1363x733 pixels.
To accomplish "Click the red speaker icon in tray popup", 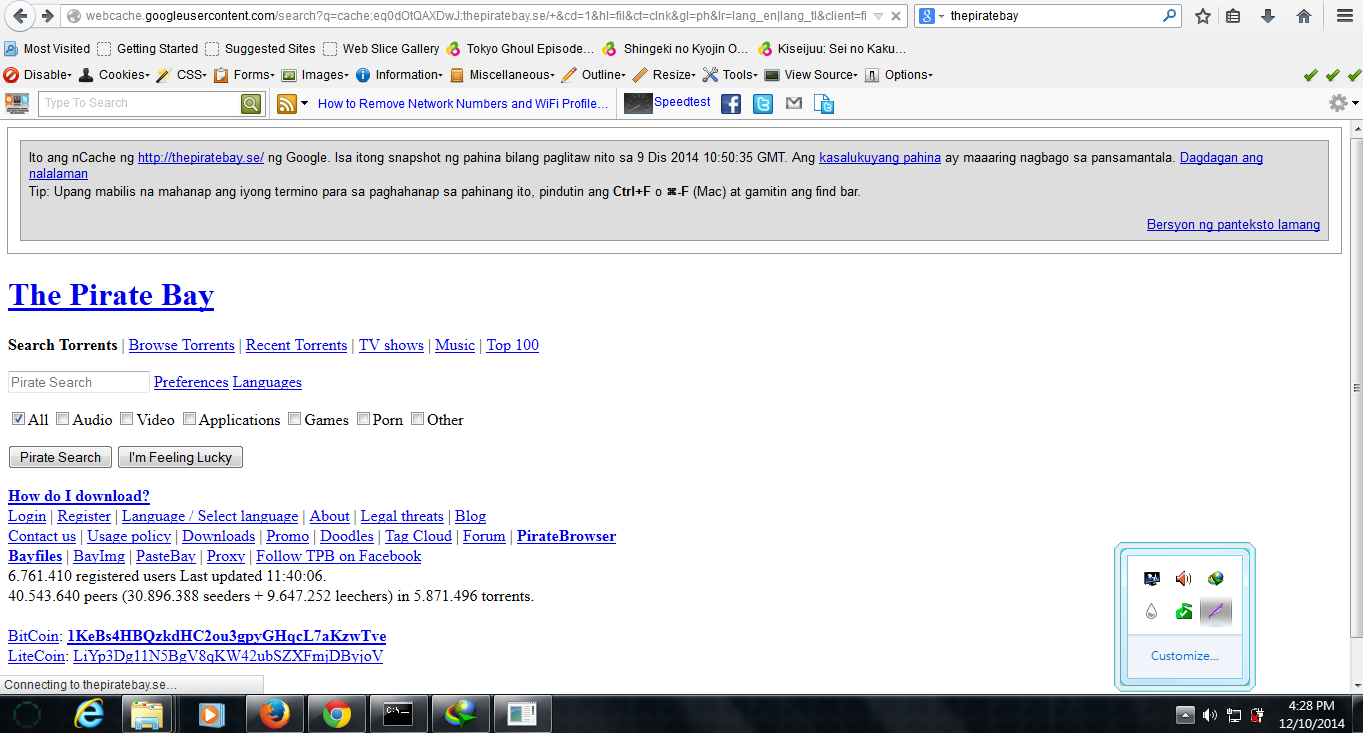I will [x=1184, y=578].
